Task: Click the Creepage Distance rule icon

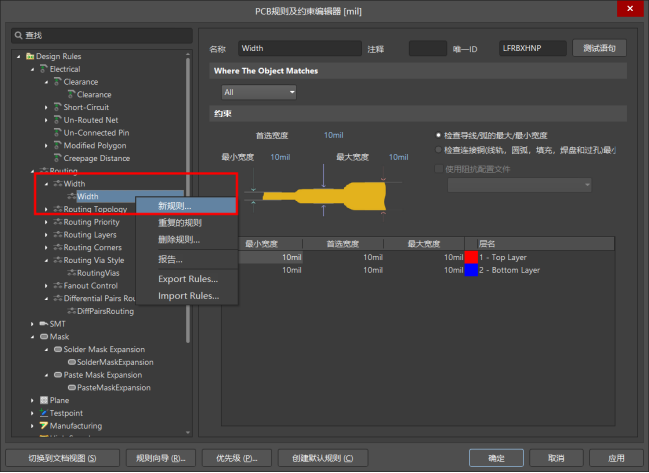Action: point(57,158)
